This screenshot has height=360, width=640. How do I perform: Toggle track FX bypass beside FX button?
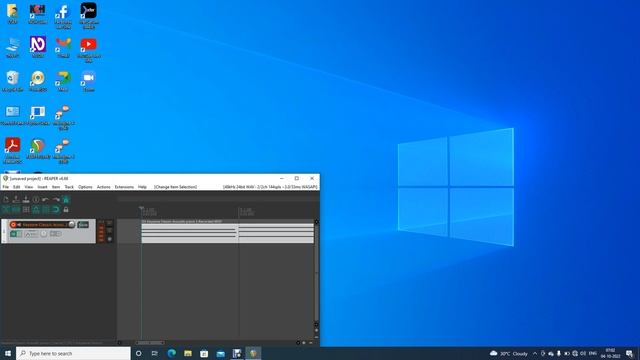[19, 234]
